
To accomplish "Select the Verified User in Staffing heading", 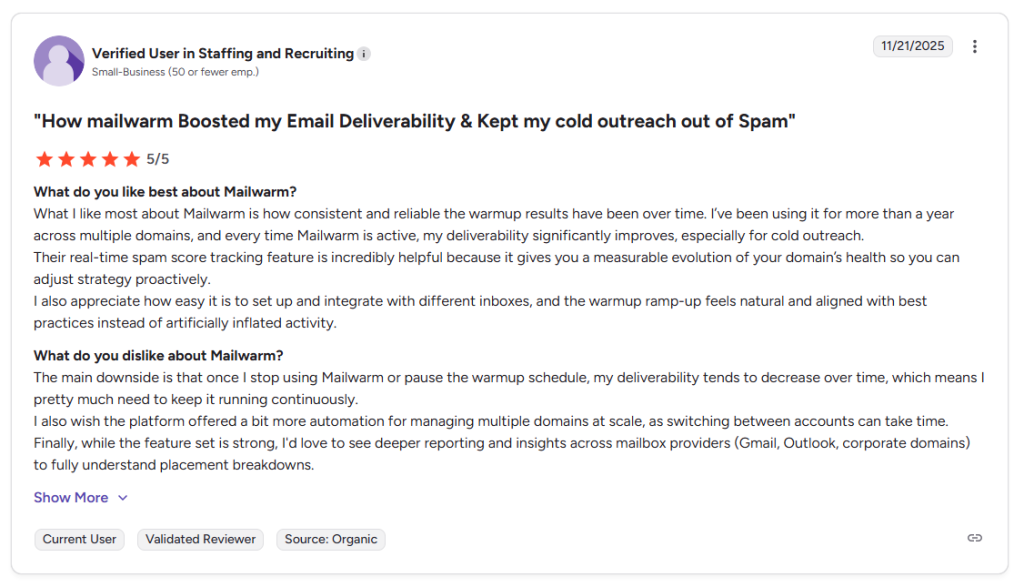I will click(223, 53).
